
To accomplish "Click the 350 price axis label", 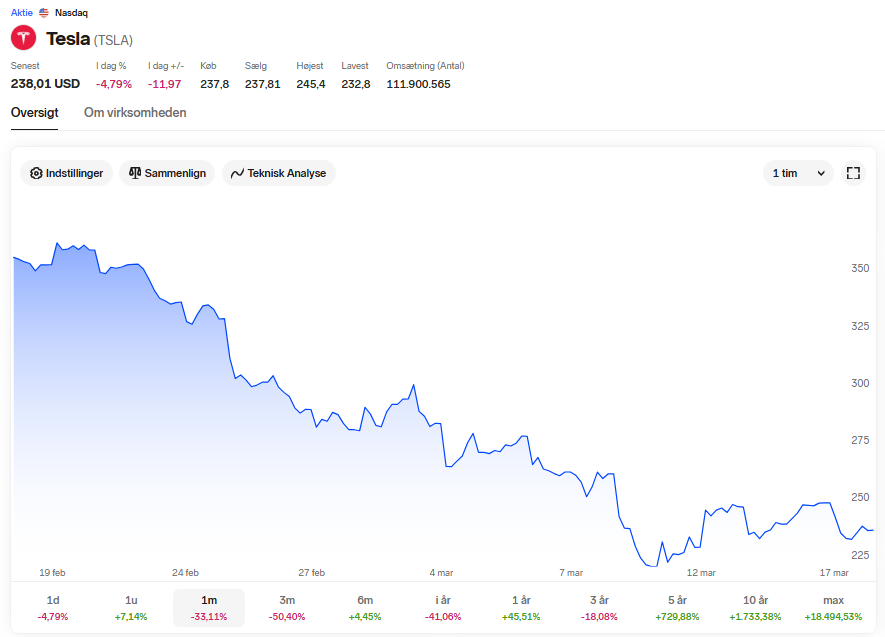I will point(860,268).
